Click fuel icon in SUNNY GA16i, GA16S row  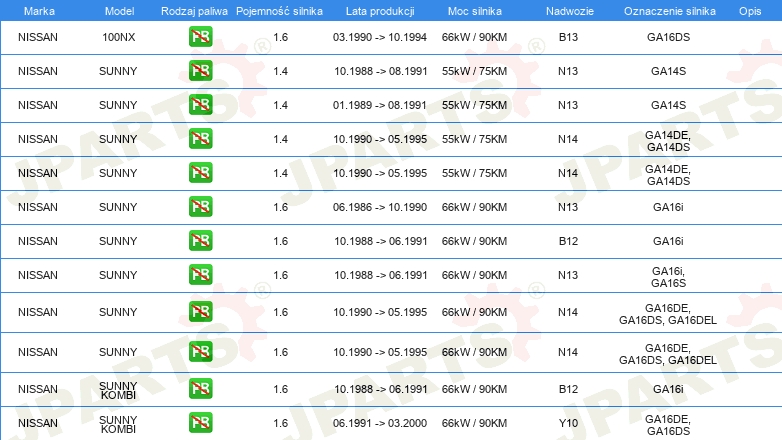click(x=200, y=274)
